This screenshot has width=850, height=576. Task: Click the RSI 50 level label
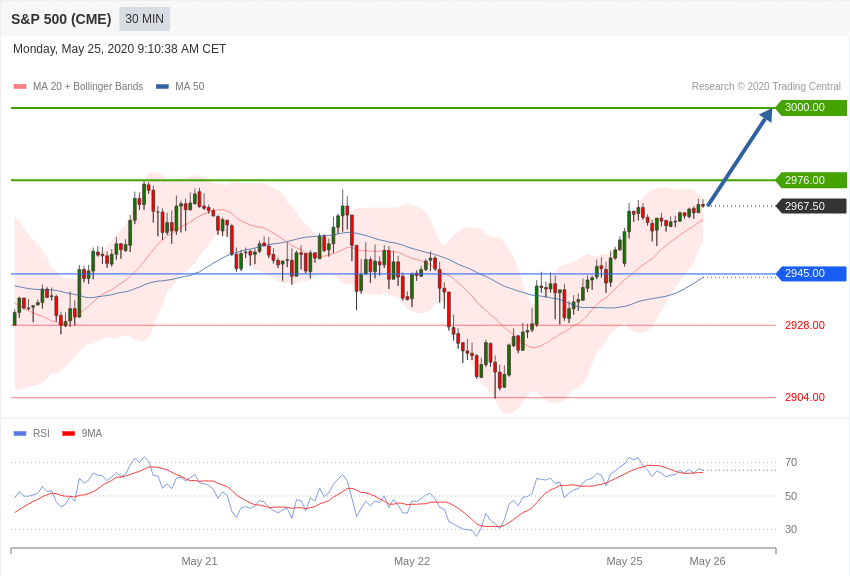(x=791, y=496)
